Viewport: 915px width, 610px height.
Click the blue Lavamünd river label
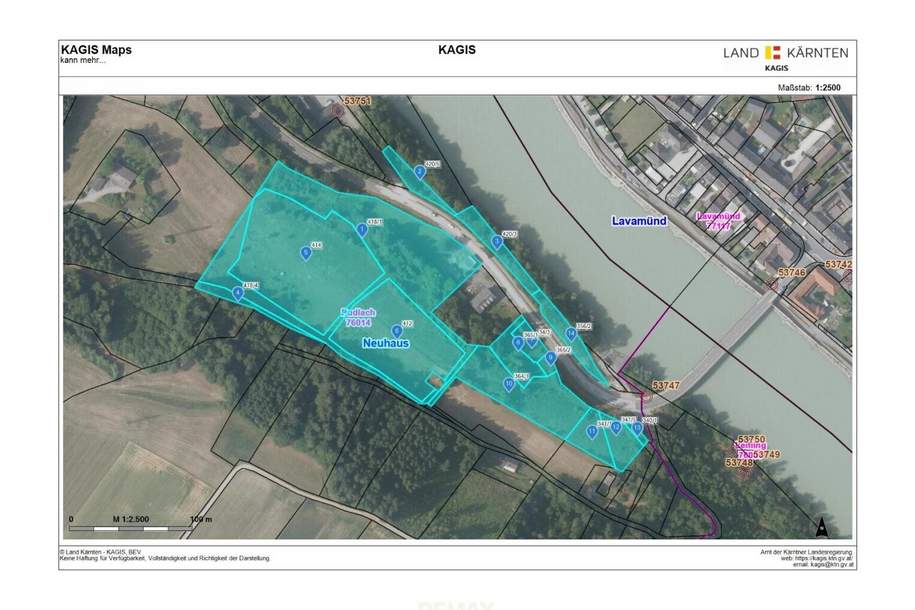pos(639,221)
